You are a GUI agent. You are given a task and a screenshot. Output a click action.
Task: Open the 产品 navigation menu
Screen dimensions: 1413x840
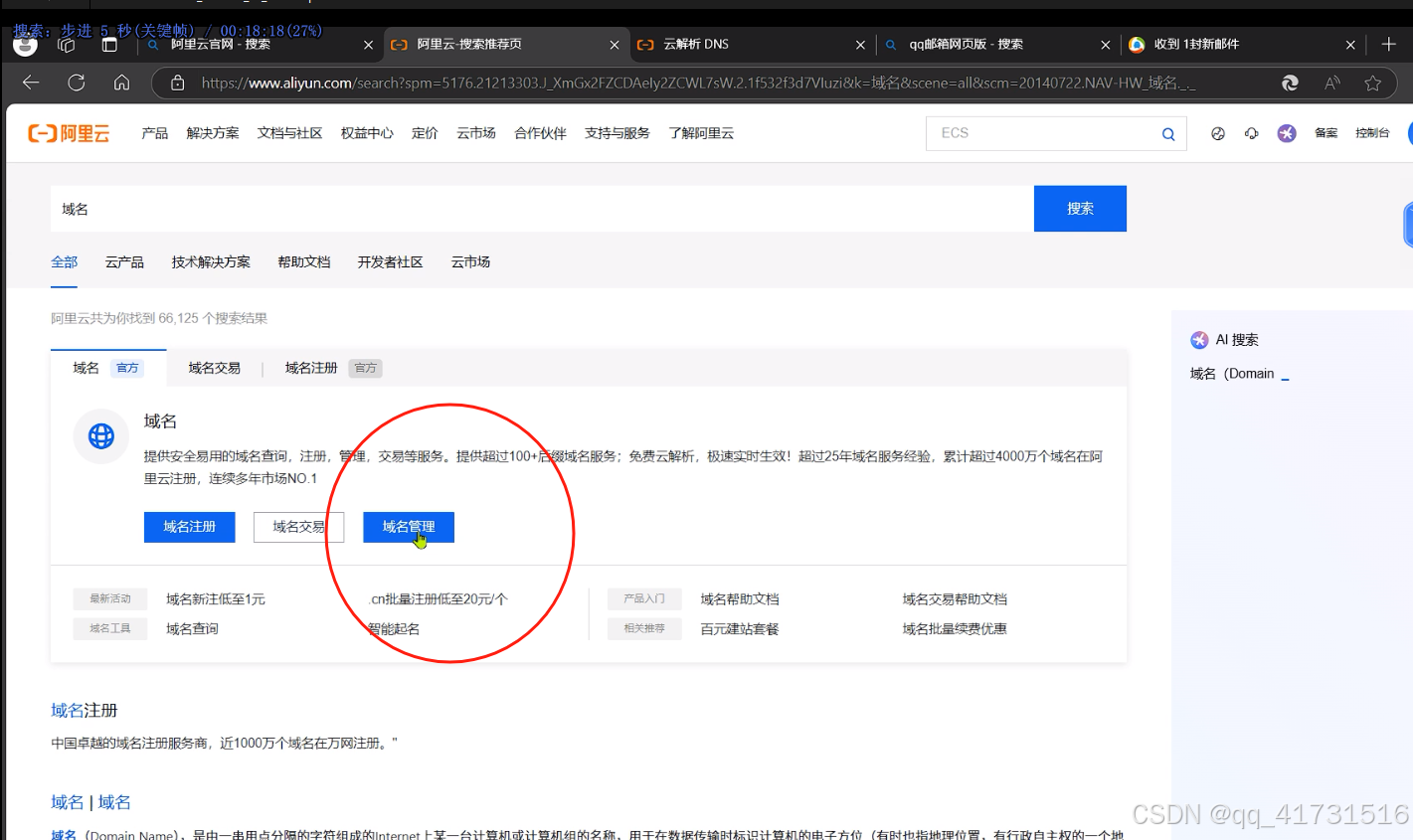[155, 133]
